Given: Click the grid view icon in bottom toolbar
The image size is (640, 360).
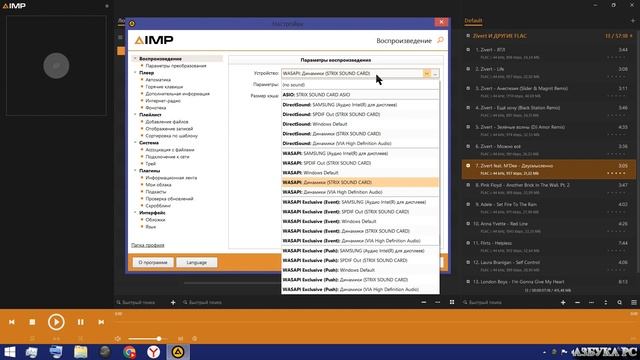Looking at the screenshot, I should pyautogui.click(x=452, y=302).
